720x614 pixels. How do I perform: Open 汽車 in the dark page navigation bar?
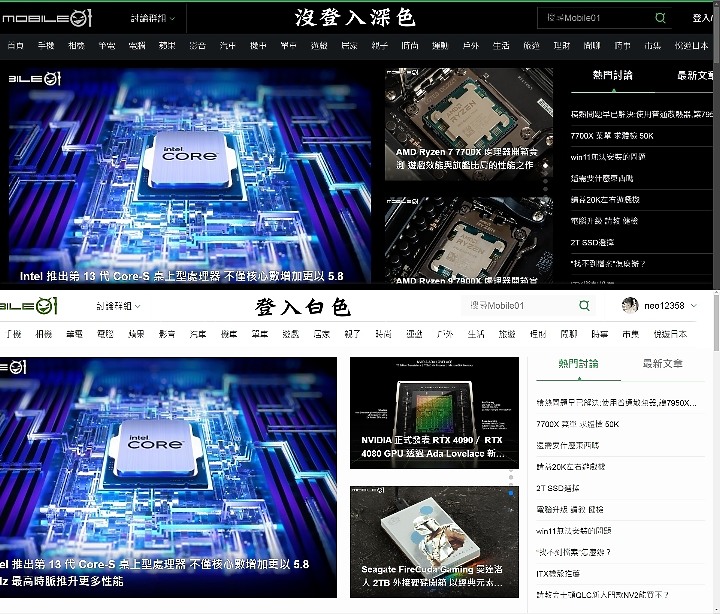(x=227, y=45)
